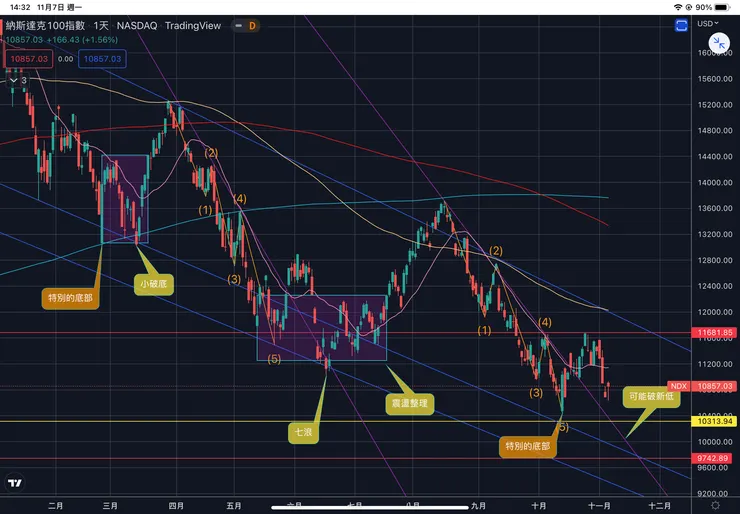Tap the blue square frame icon beside USD
Viewport: 740px width, 514px height.
[x=681, y=25]
